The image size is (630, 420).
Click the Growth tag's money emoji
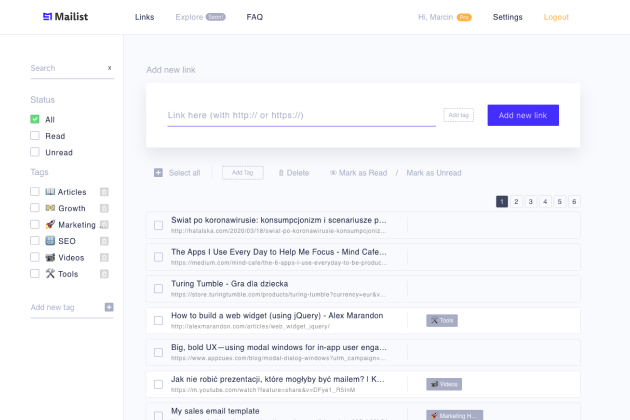coord(50,208)
